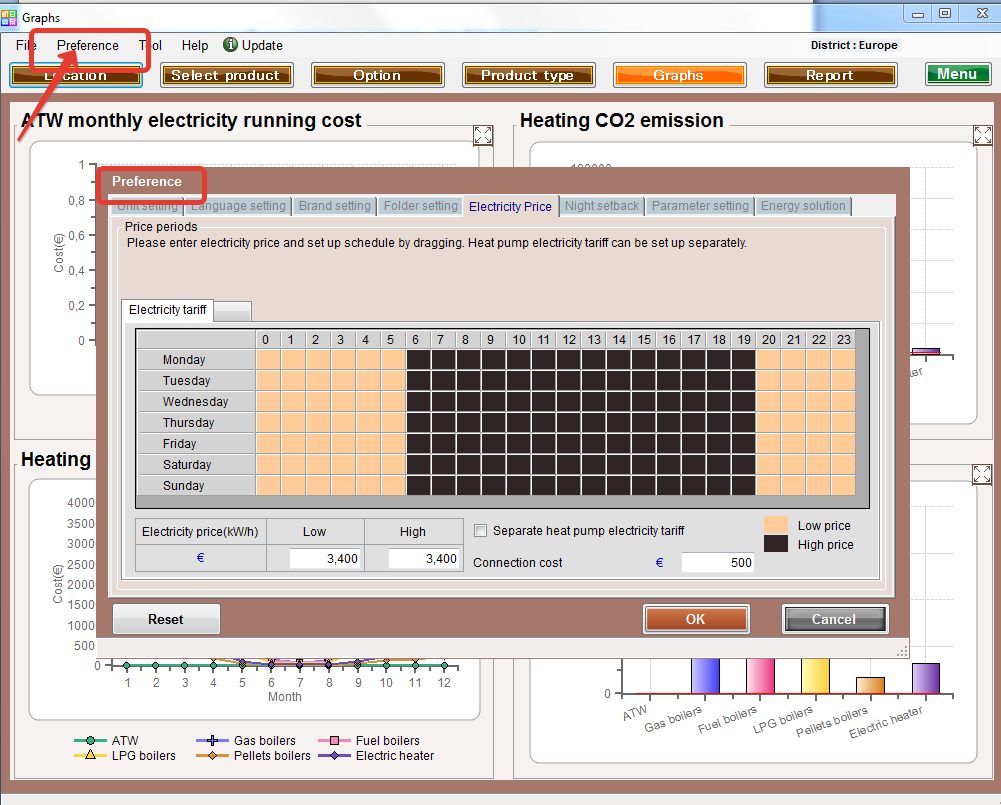
Task: Switch to the Night setback tab
Action: coord(601,206)
